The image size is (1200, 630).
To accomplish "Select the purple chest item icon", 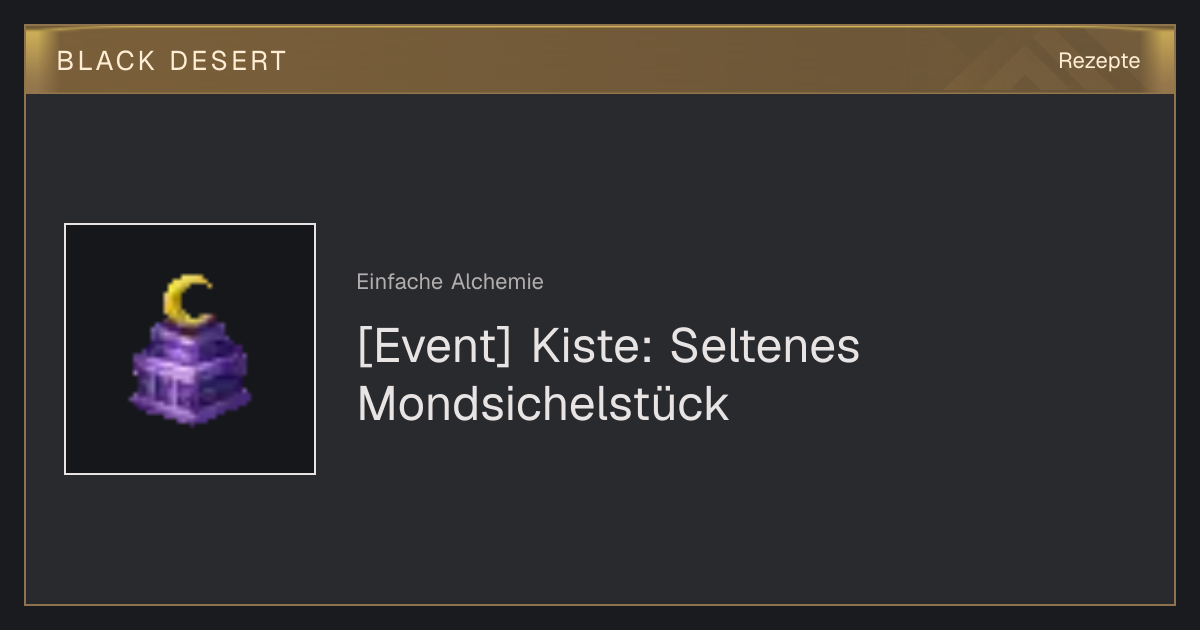I will click(x=190, y=349).
